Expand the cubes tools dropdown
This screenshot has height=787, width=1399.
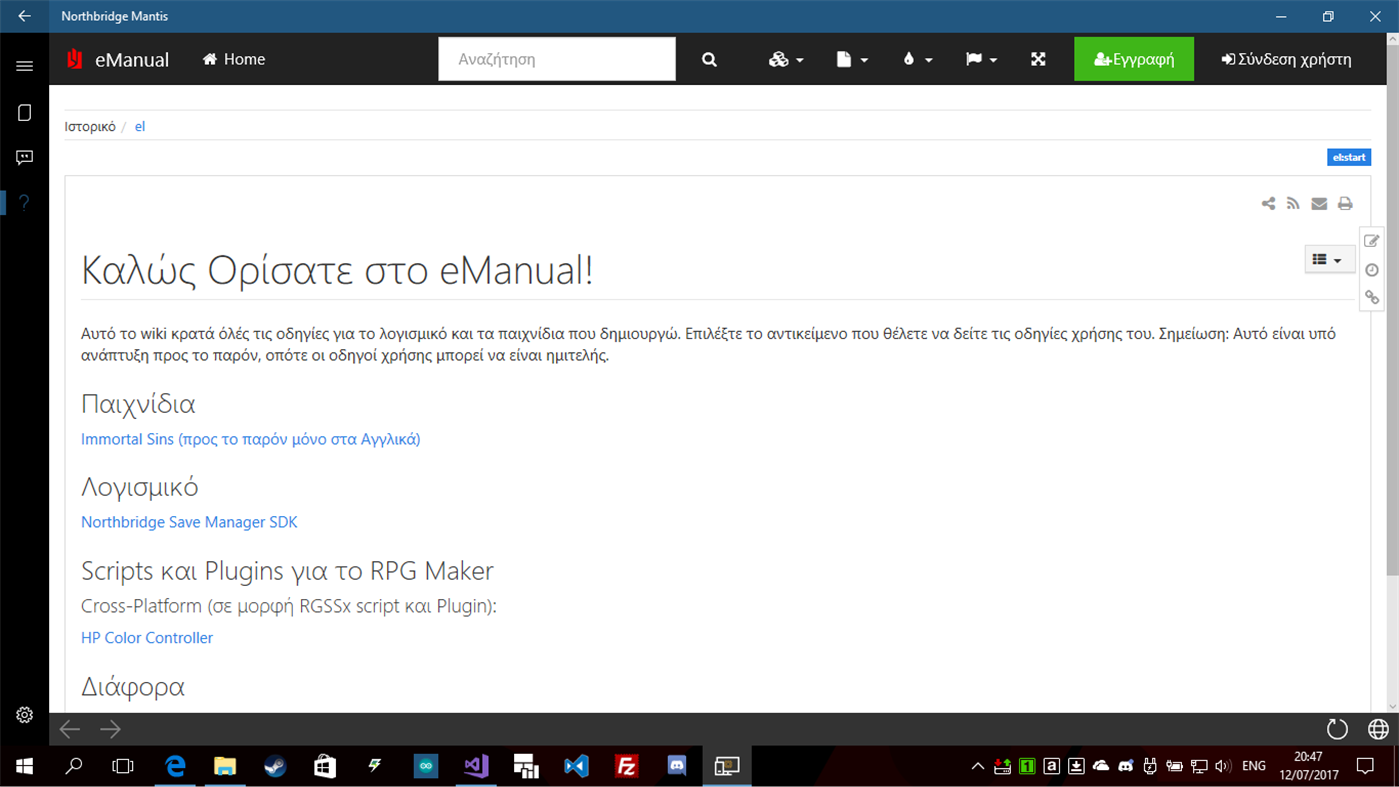click(x=786, y=59)
